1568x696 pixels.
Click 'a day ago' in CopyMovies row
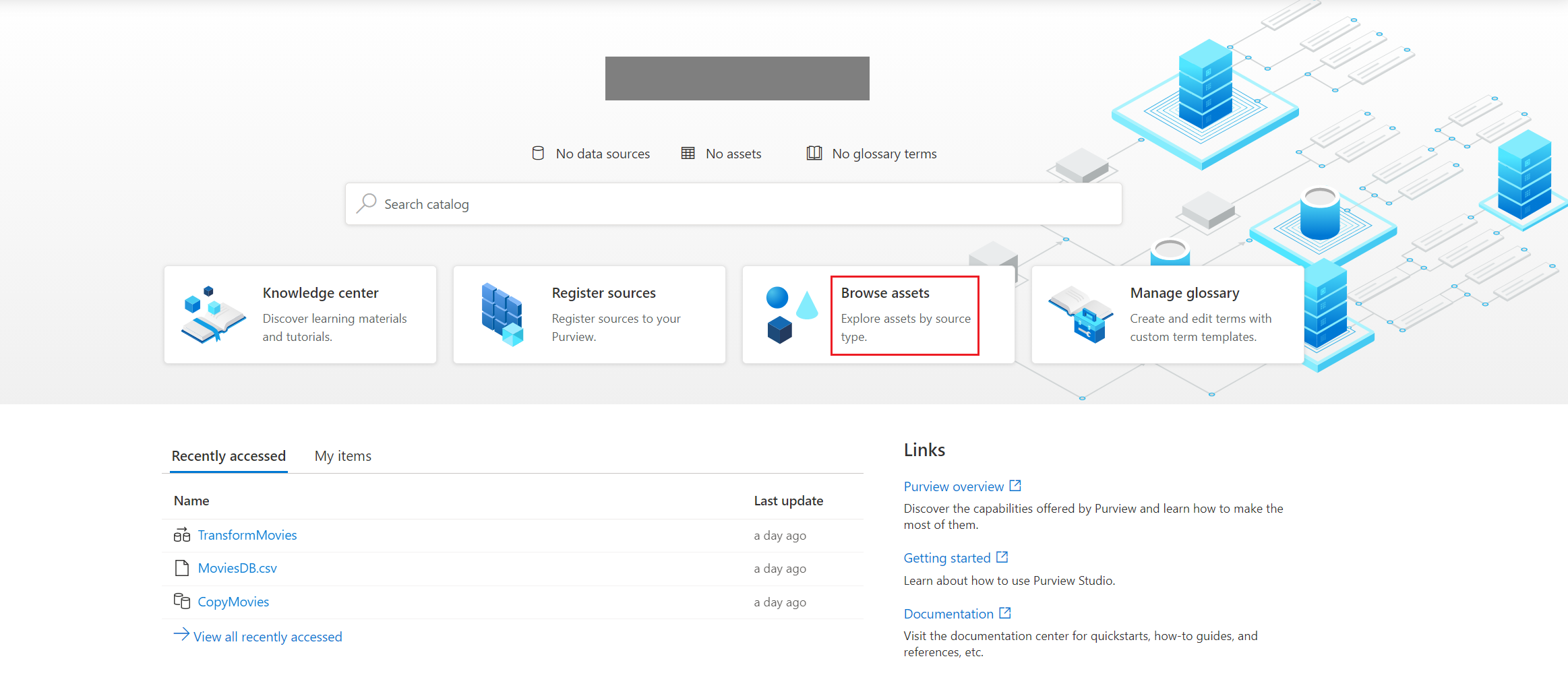780,602
